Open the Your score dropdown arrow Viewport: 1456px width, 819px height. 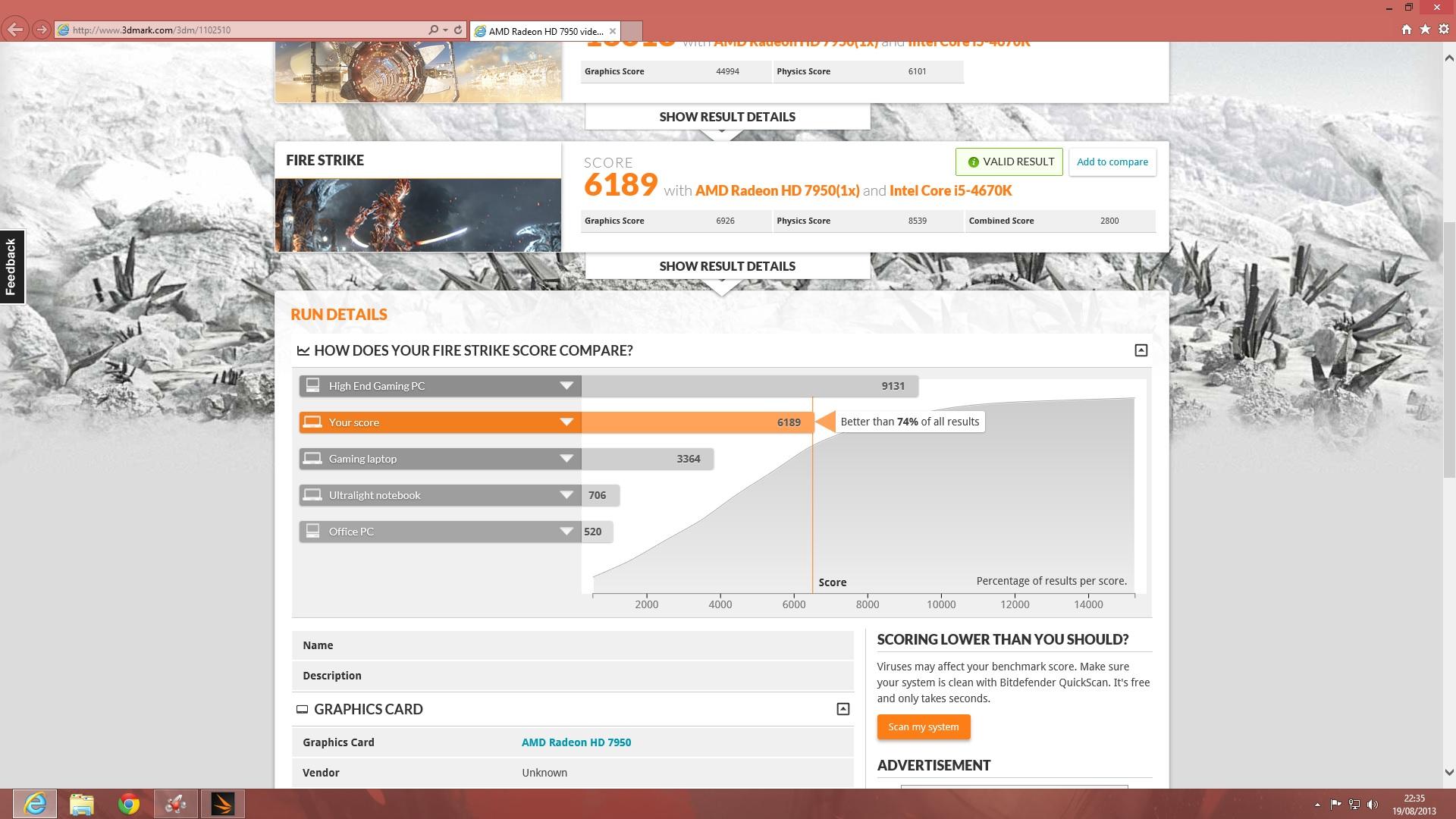click(566, 422)
